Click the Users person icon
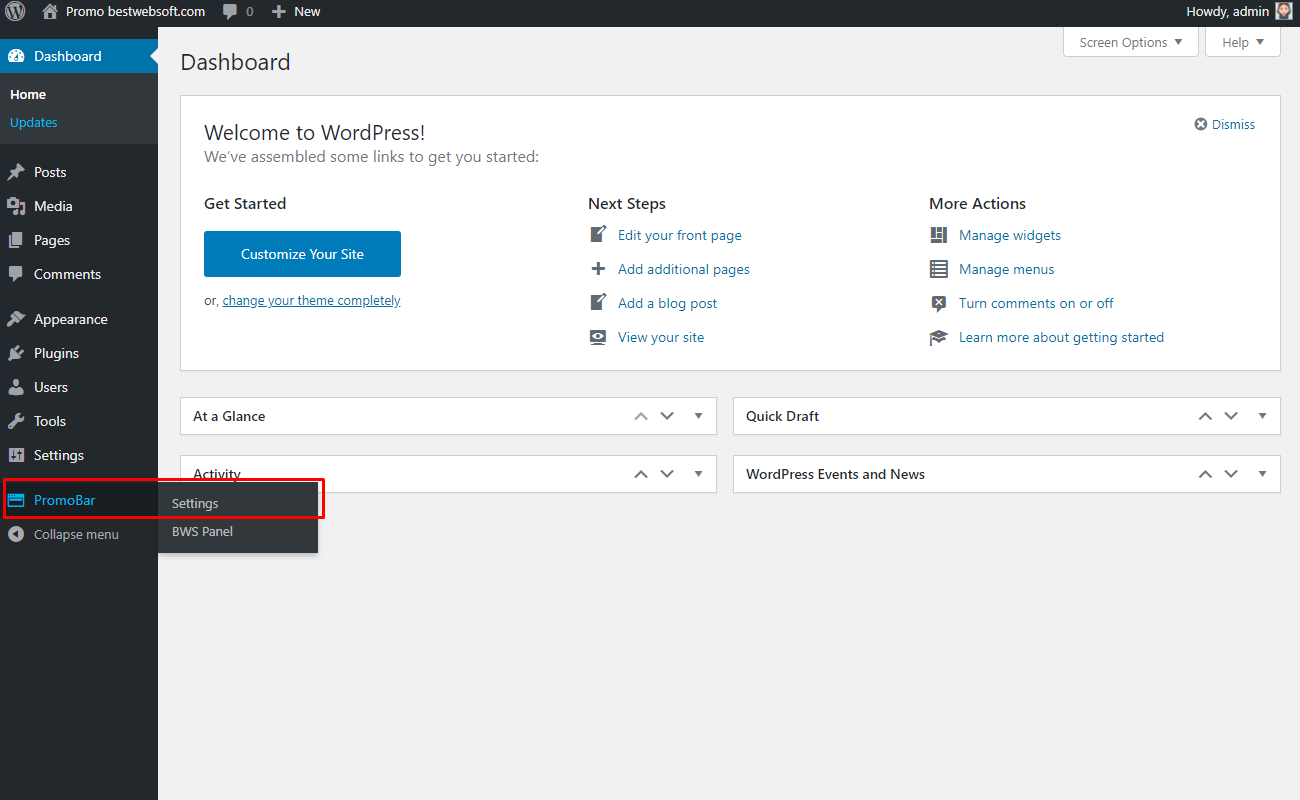This screenshot has width=1300, height=800. pyautogui.click(x=16, y=387)
